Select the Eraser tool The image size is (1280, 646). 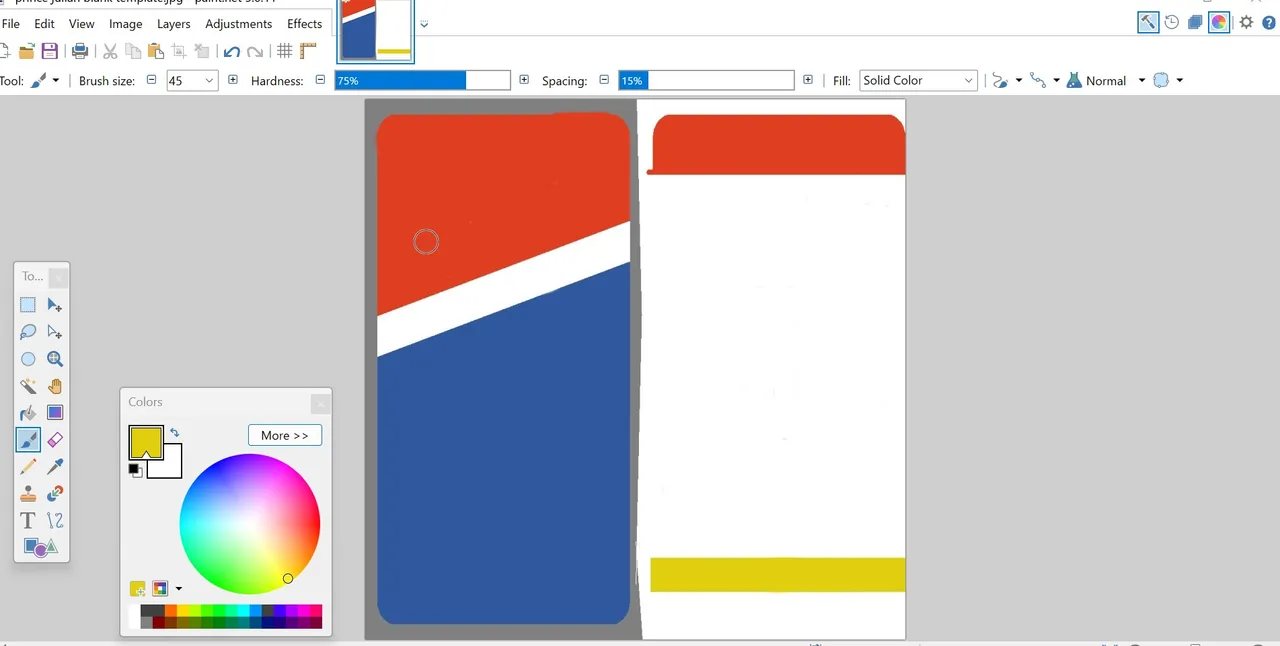[x=55, y=440]
